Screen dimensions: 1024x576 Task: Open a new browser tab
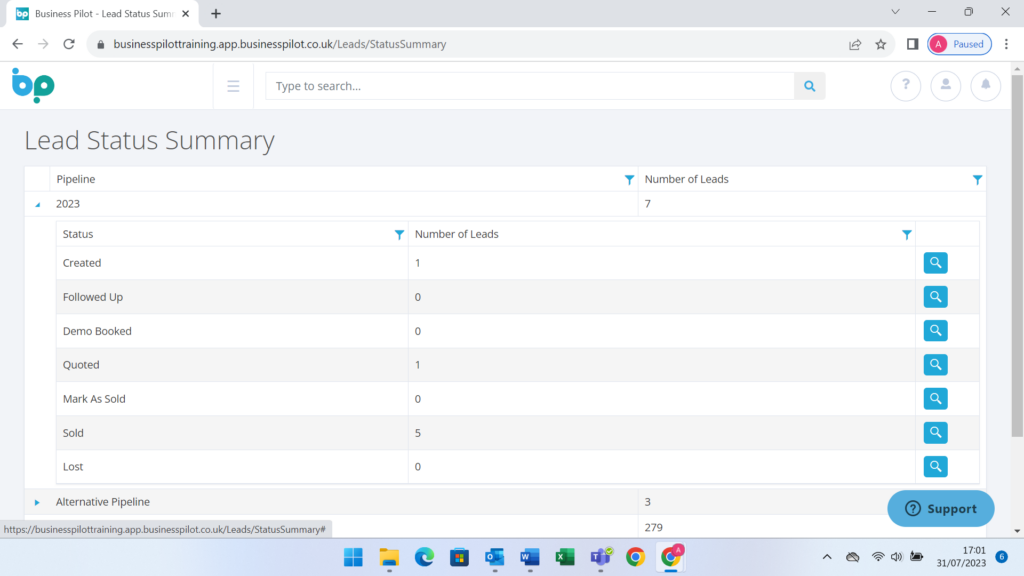click(216, 14)
